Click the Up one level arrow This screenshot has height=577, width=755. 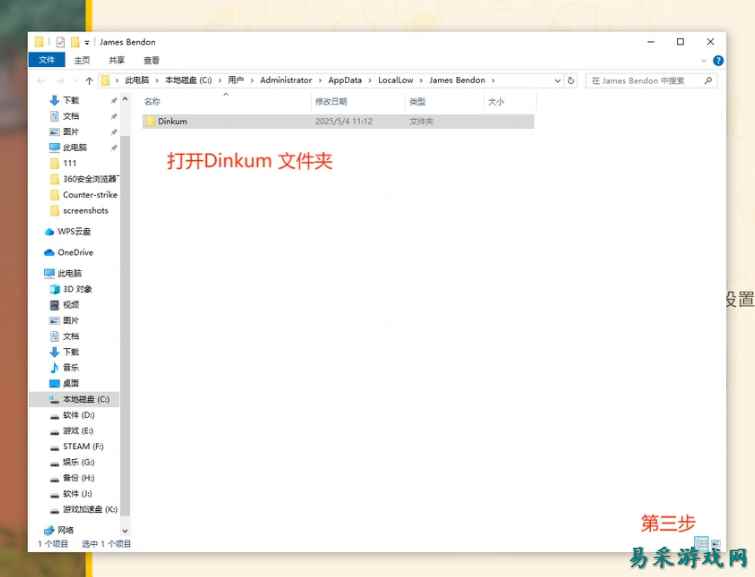click(x=89, y=80)
